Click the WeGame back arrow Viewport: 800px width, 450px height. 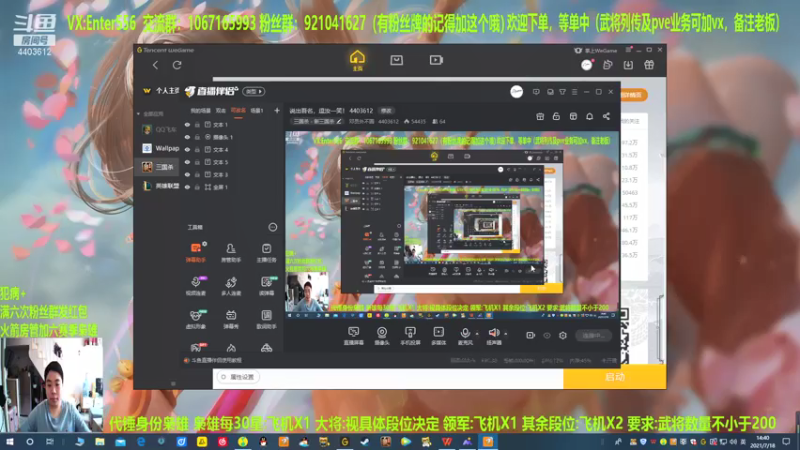(x=156, y=65)
